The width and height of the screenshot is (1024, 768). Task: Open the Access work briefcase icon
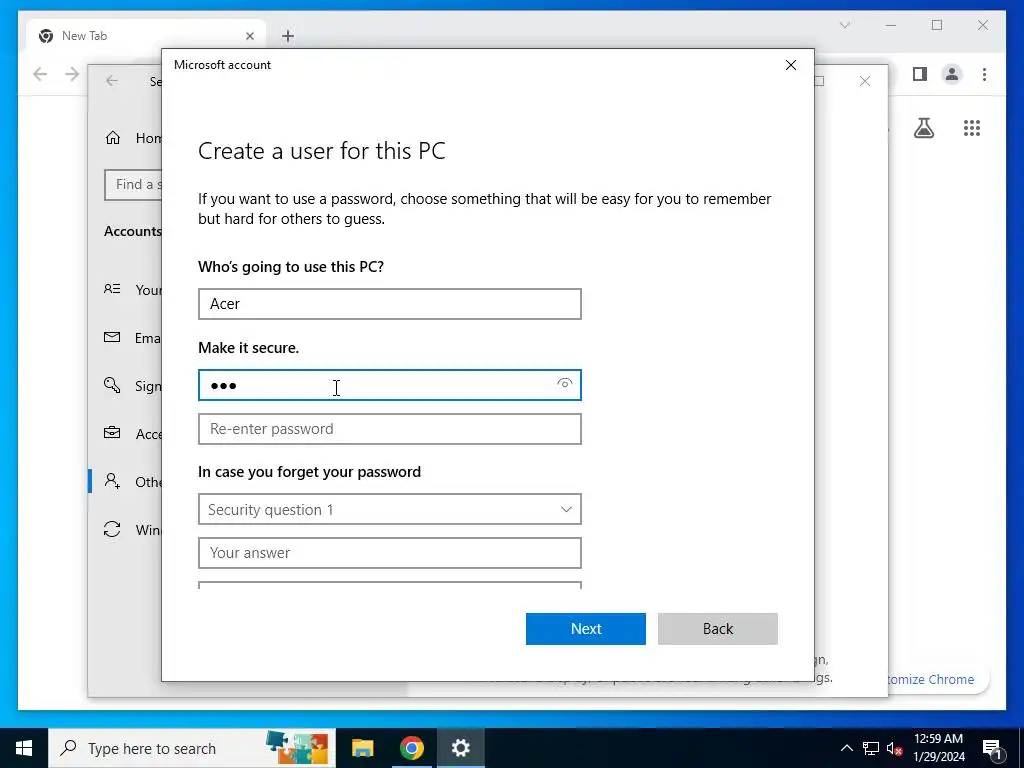pyautogui.click(x=112, y=433)
